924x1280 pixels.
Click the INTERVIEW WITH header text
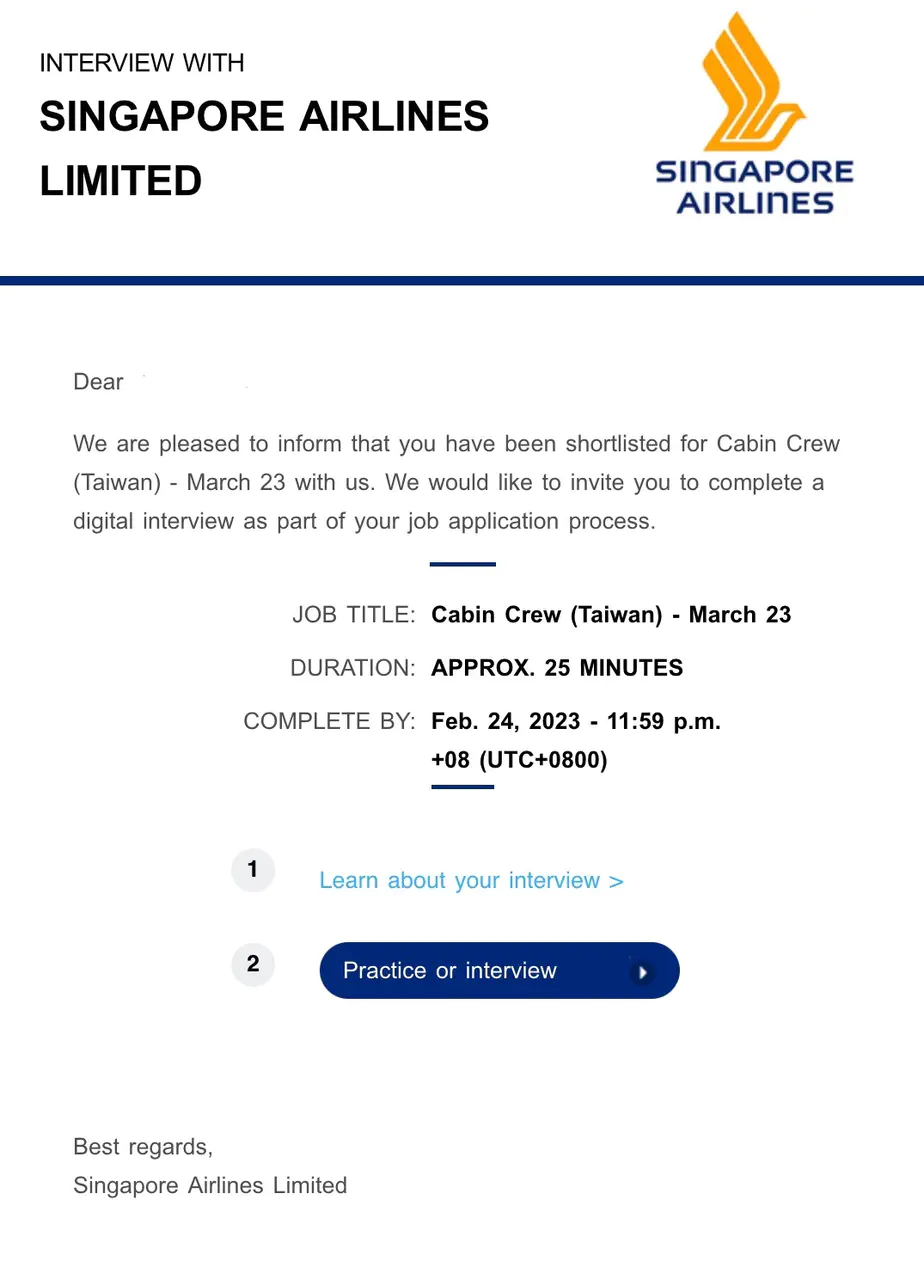click(142, 63)
